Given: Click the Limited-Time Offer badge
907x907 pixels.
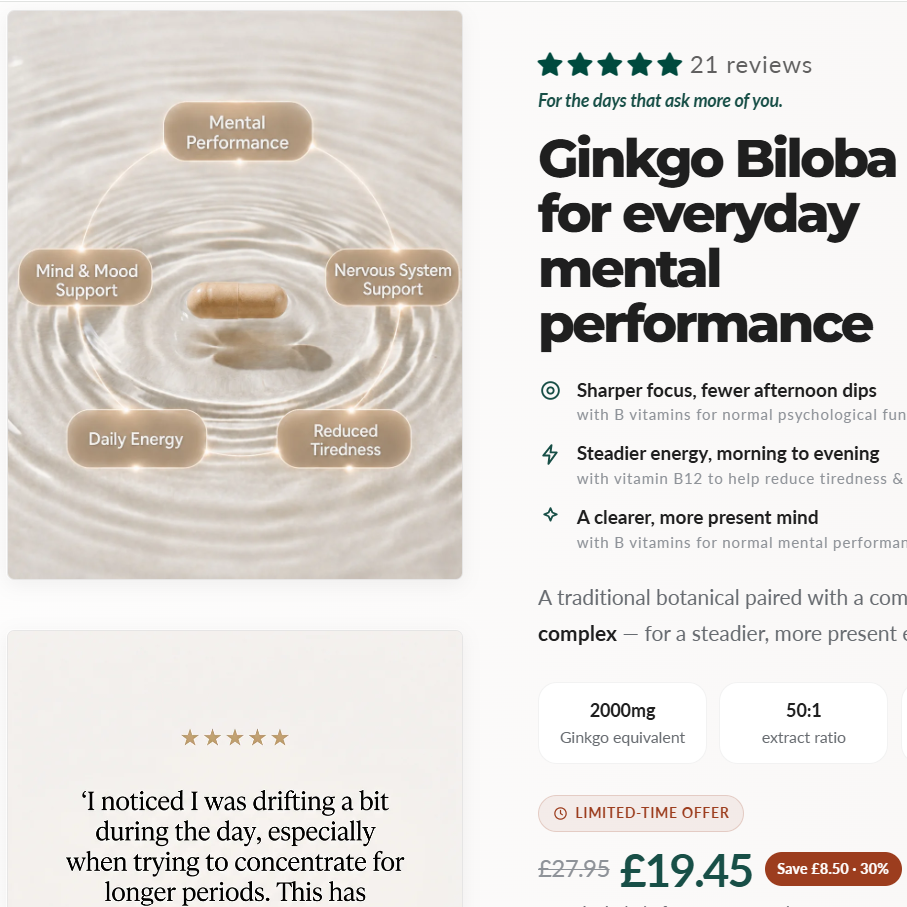Looking at the screenshot, I should click(641, 813).
